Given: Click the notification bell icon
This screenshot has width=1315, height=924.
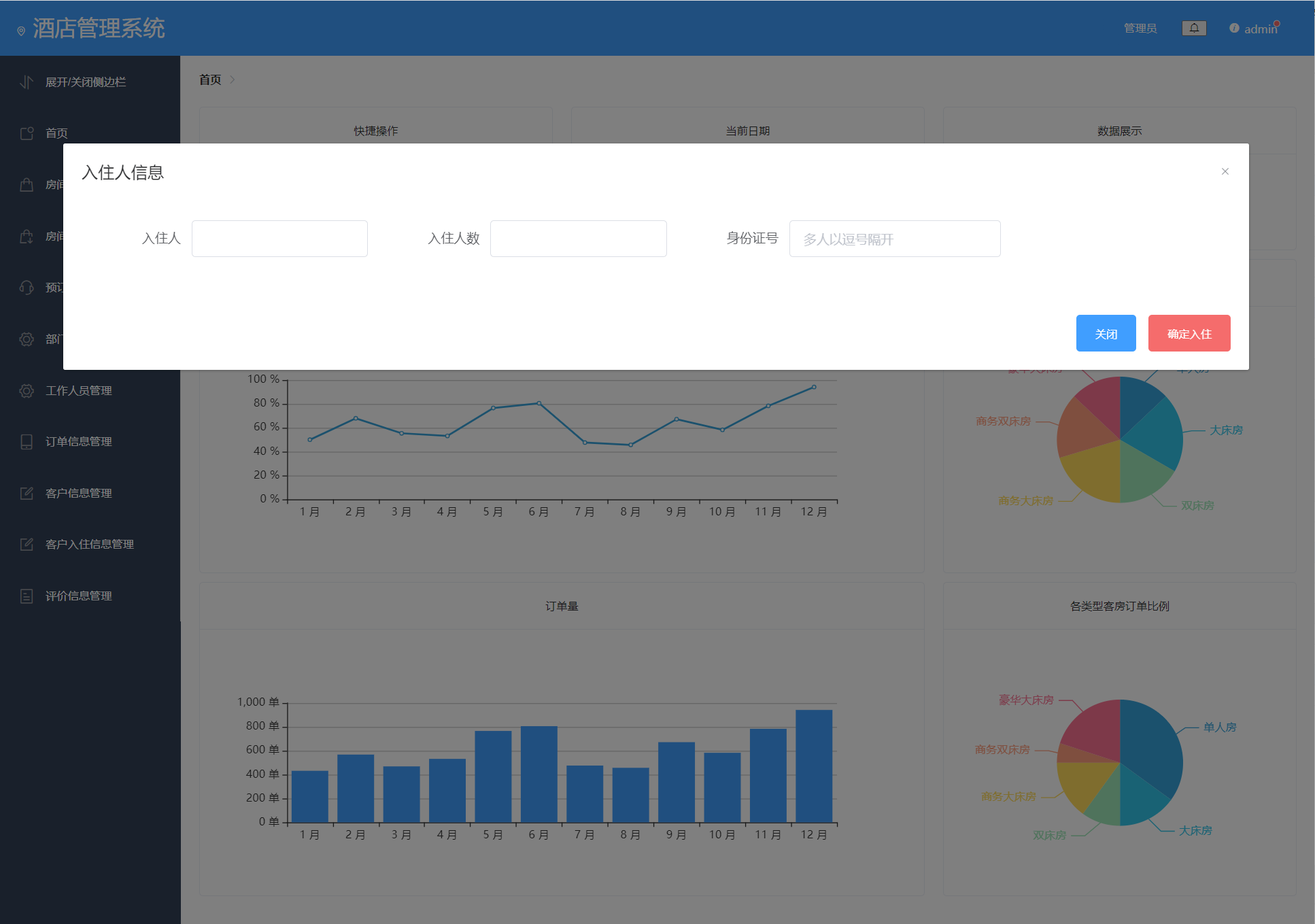Looking at the screenshot, I should 1194,28.
